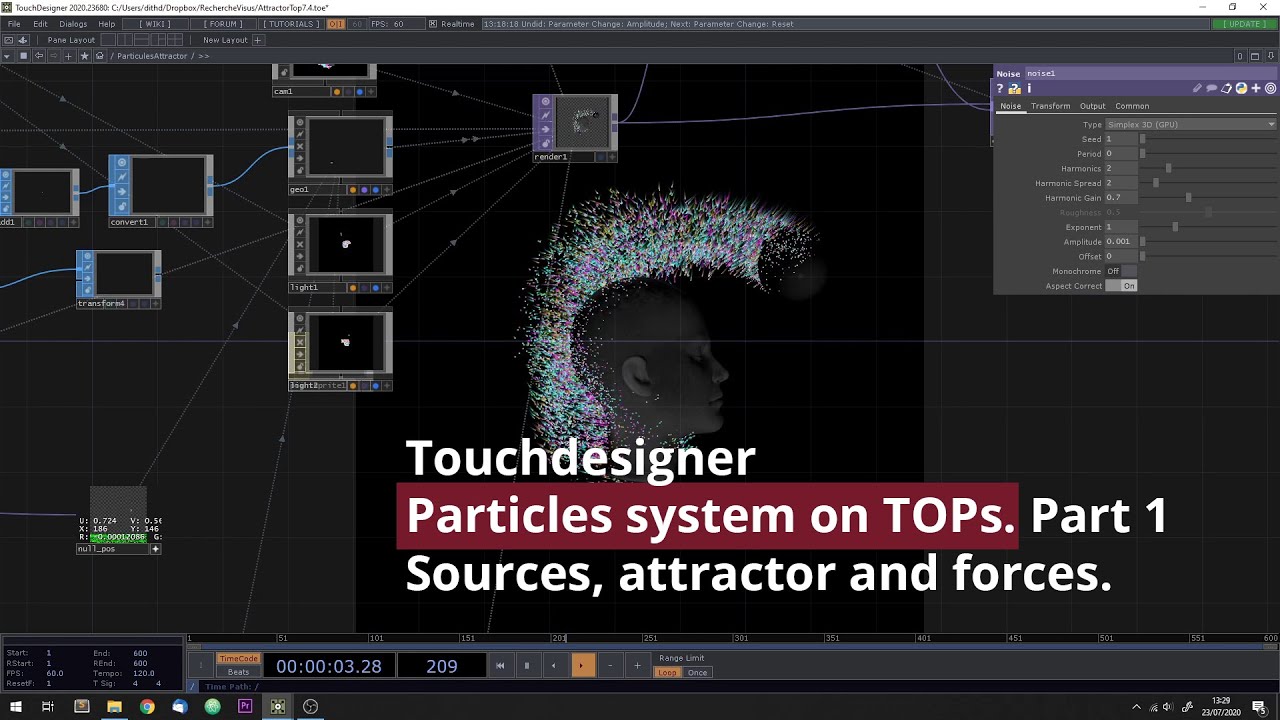Jump to start with the rewind button
This screenshot has height=720, width=1280.
(500, 665)
